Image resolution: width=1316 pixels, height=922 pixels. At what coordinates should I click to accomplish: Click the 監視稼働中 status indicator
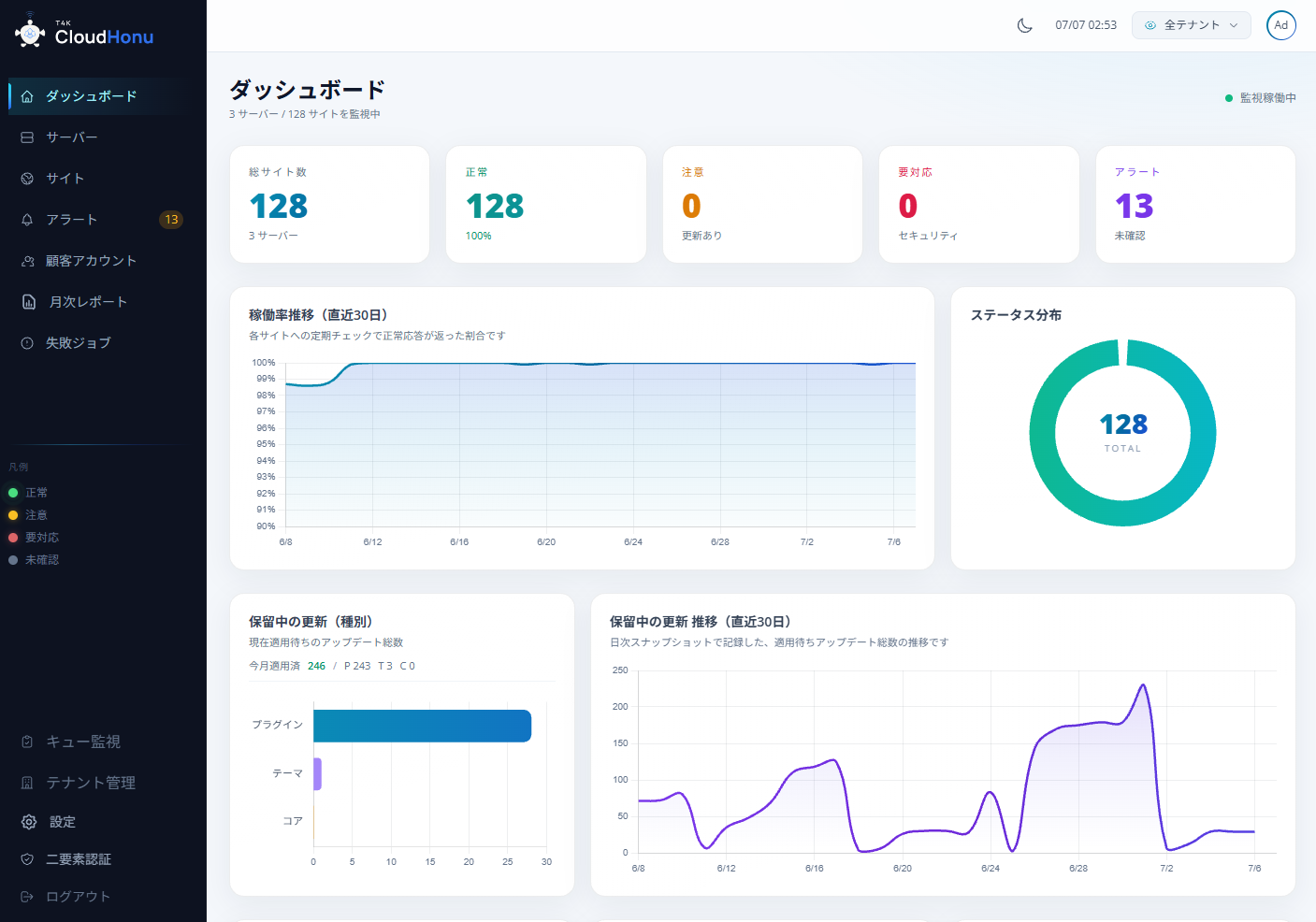coord(1261,98)
